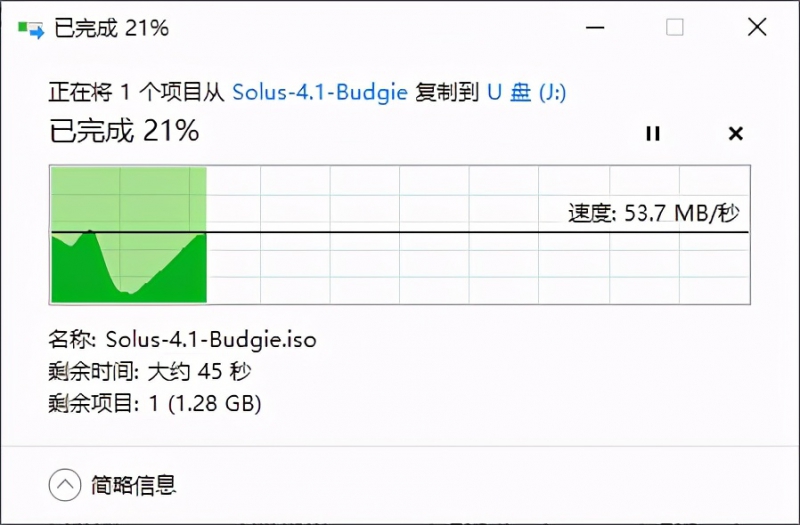The image size is (800, 525).
Task: Click the large 已完成 21% heading
Action: pyautogui.click(x=124, y=131)
